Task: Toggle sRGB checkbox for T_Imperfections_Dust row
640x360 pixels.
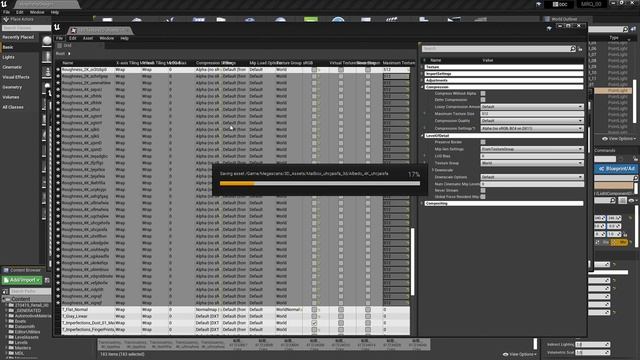Action: coord(314,323)
